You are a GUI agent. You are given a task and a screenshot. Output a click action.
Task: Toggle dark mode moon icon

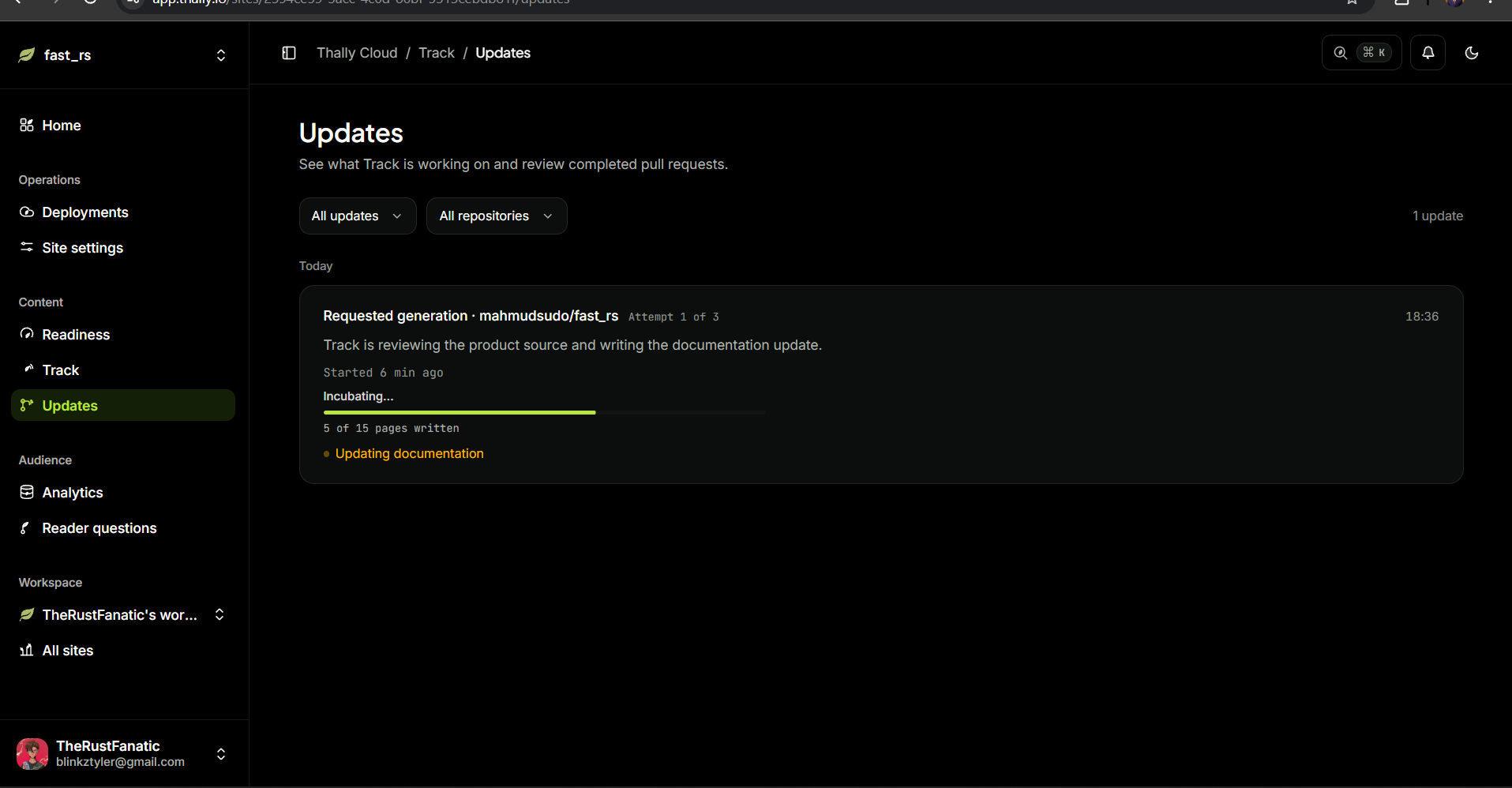[1471, 53]
